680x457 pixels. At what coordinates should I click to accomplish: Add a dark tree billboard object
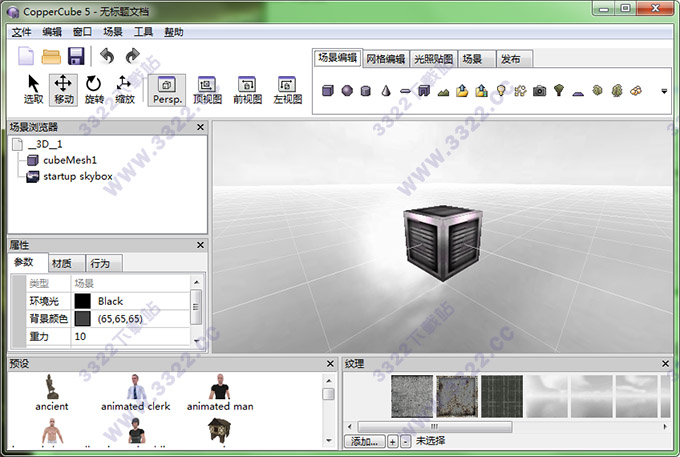point(559,91)
